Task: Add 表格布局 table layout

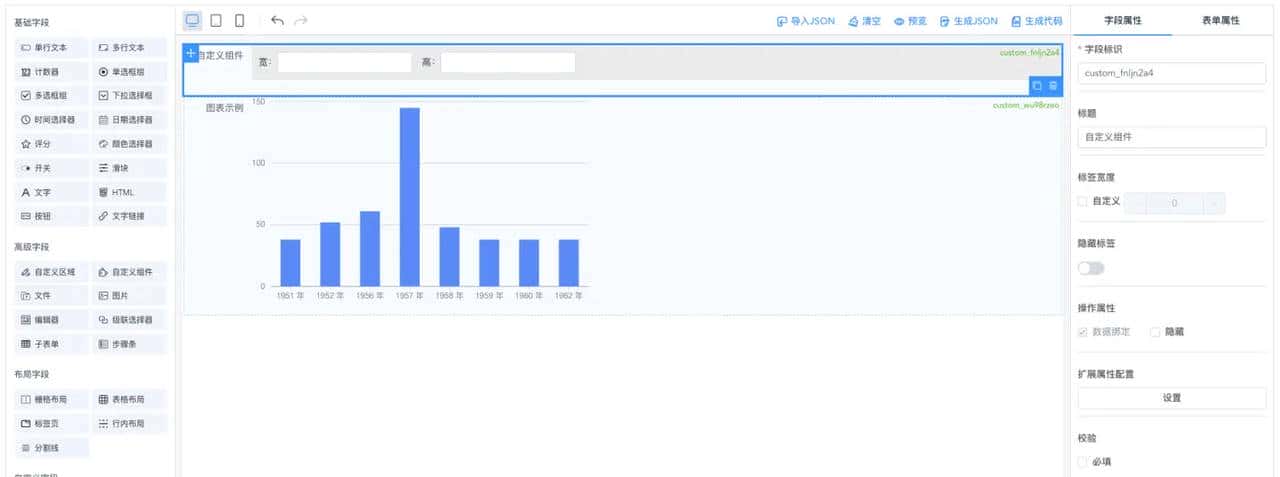Action: (129, 399)
